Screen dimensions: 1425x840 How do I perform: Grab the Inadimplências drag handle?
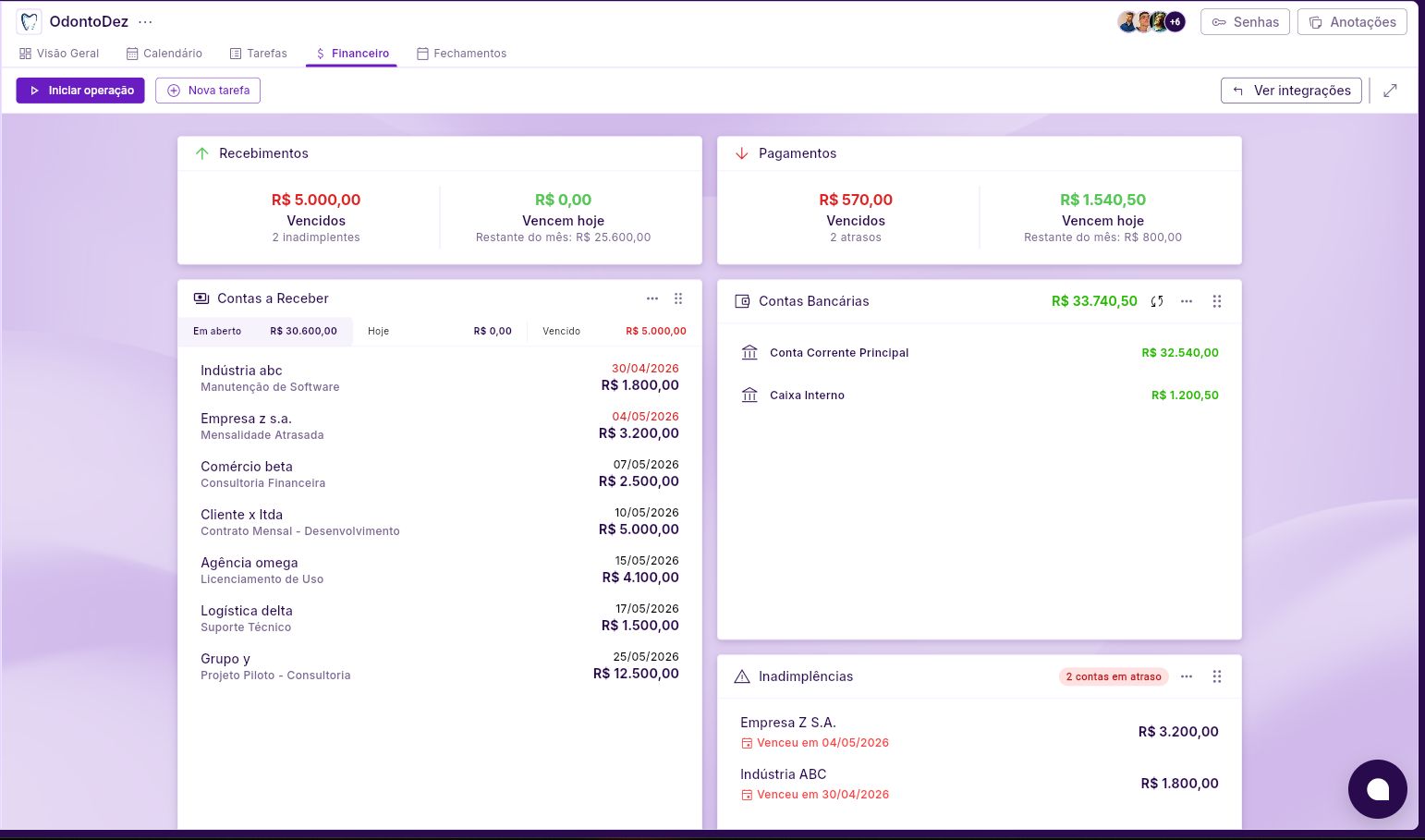[x=1217, y=676]
